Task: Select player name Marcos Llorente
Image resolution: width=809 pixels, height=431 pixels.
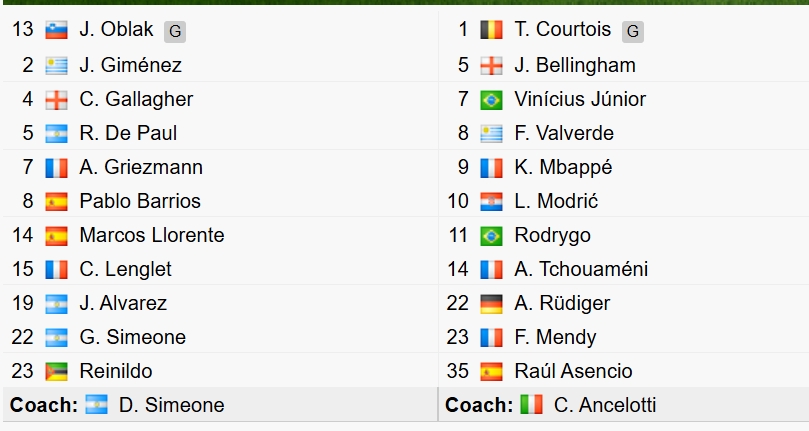Action: (152, 235)
